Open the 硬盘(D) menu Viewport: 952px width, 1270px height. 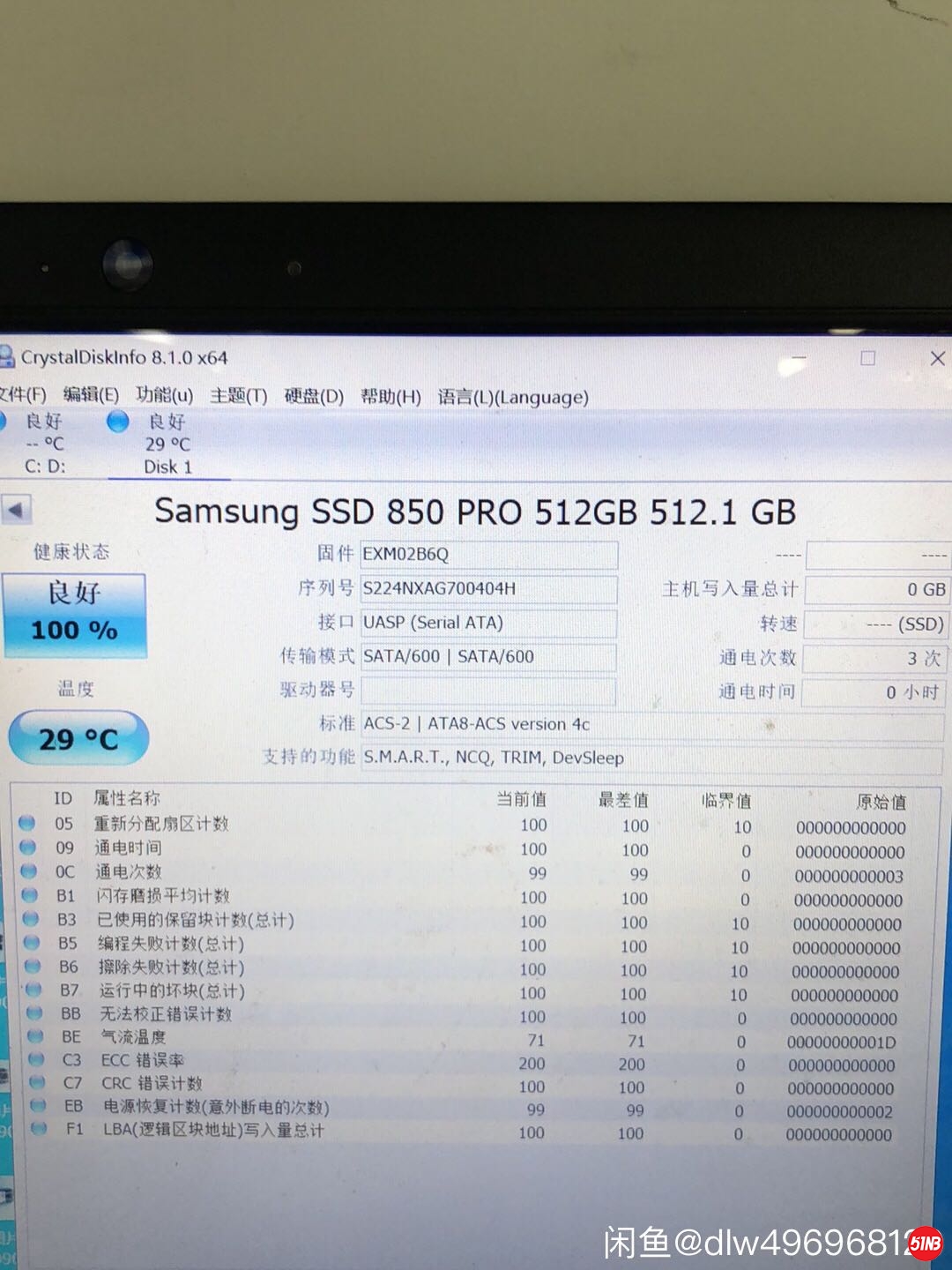(314, 396)
